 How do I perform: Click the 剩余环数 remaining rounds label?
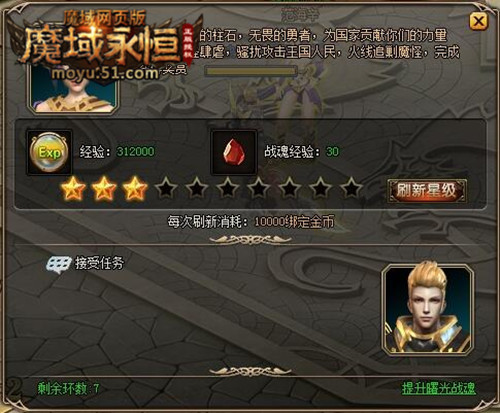68,389
